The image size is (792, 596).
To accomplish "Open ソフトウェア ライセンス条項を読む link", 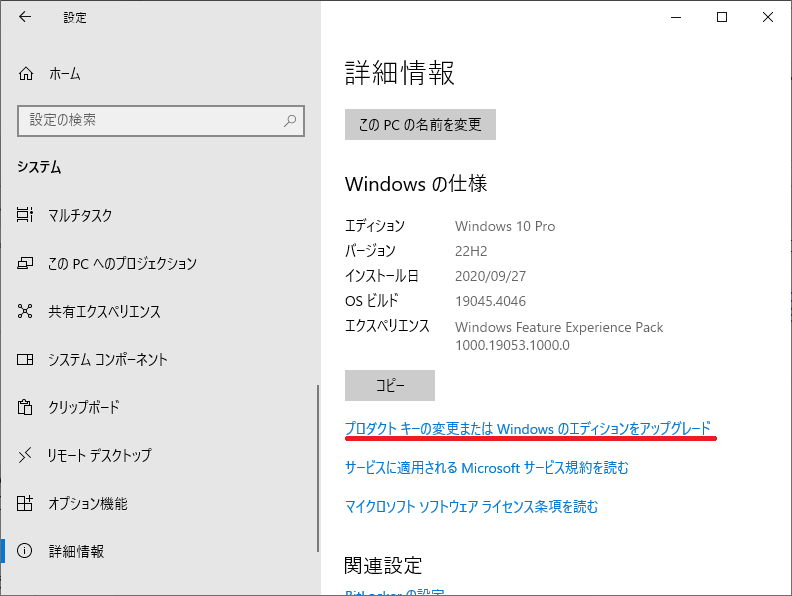I will 471,506.
